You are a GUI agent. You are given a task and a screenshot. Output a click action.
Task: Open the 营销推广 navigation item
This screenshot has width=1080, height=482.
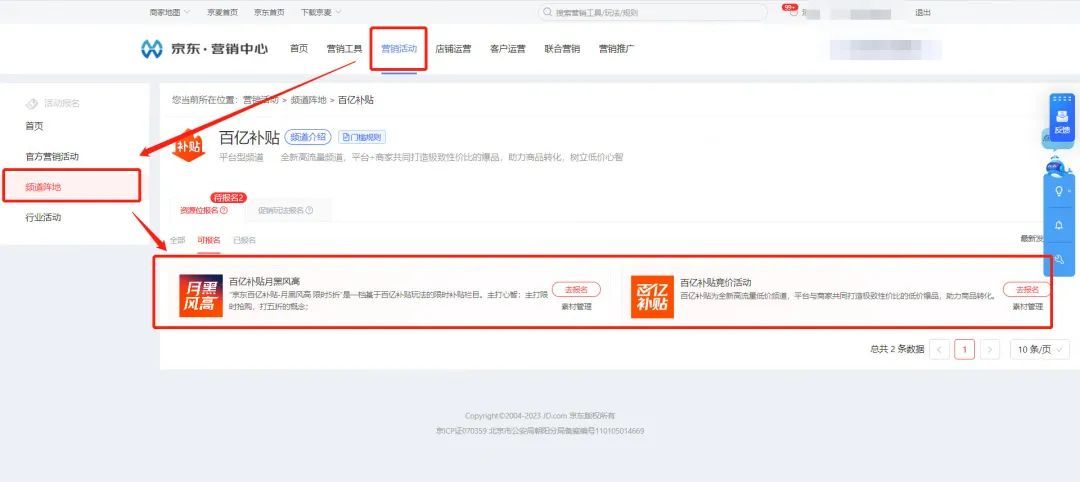click(x=616, y=49)
